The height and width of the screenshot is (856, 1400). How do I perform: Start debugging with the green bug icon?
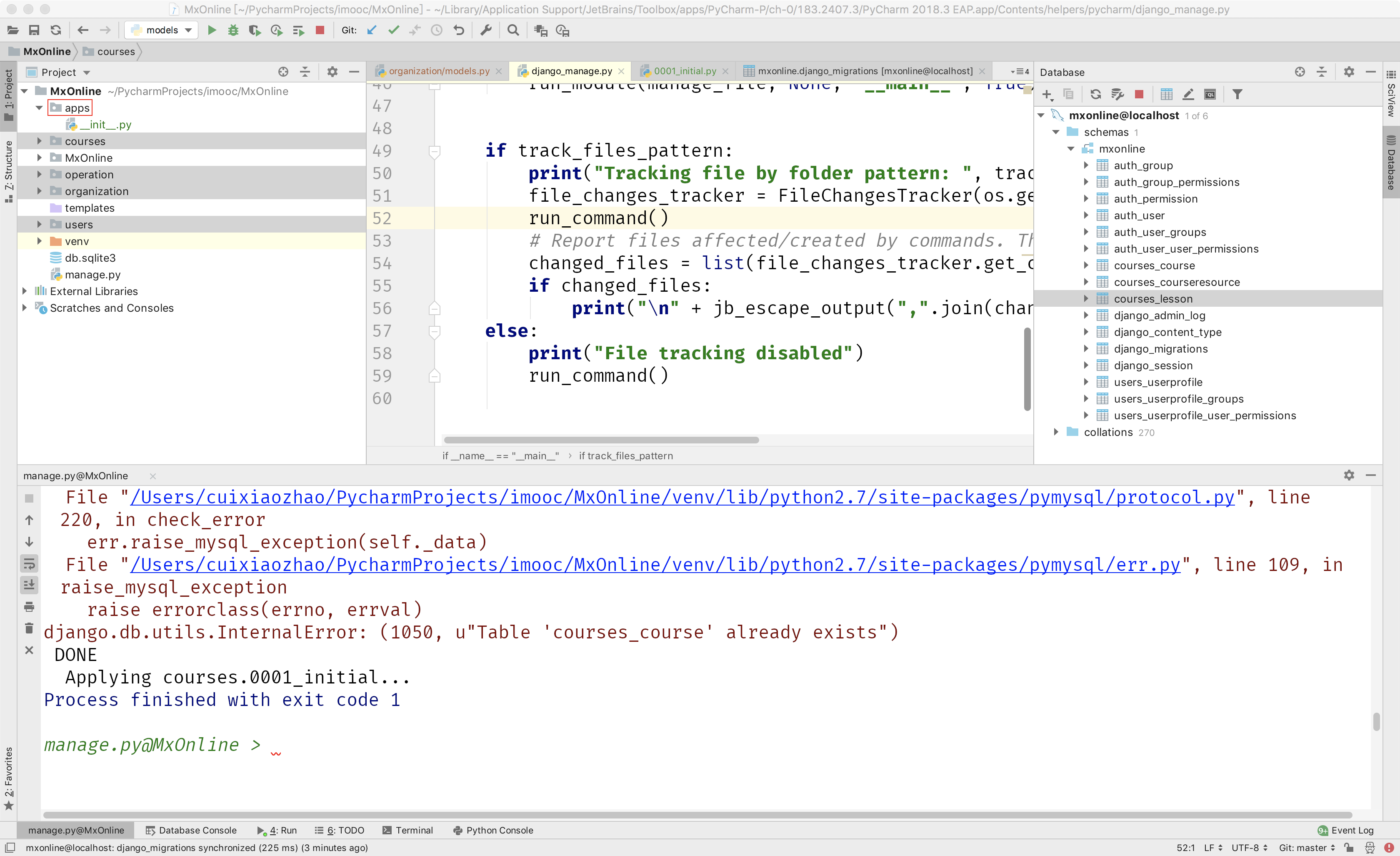tap(233, 30)
